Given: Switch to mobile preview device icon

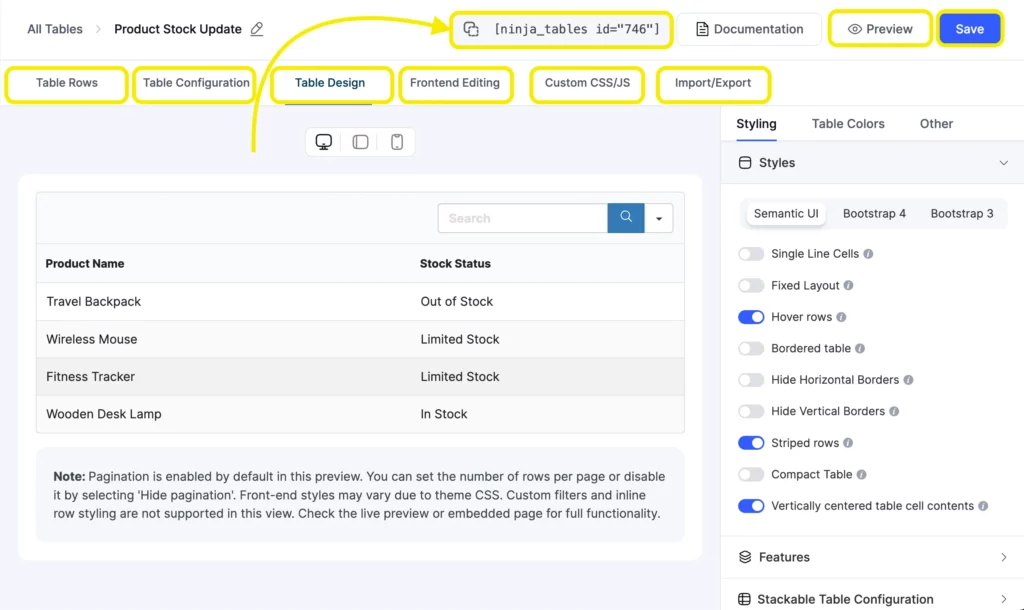Looking at the screenshot, I should pyautogui.click(x=397, y=142).
